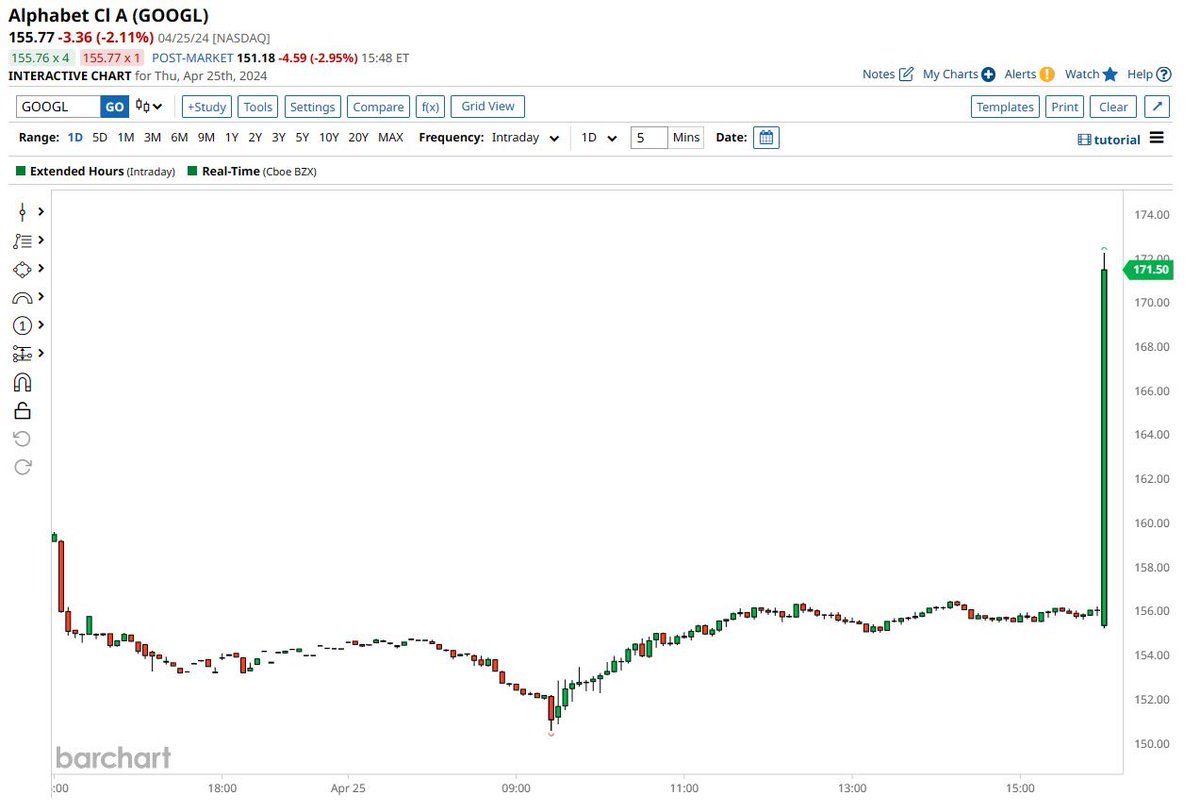This screenshot has height=812, width=1200.
Task: Open the Help question mark icon
Action: 1163,74
